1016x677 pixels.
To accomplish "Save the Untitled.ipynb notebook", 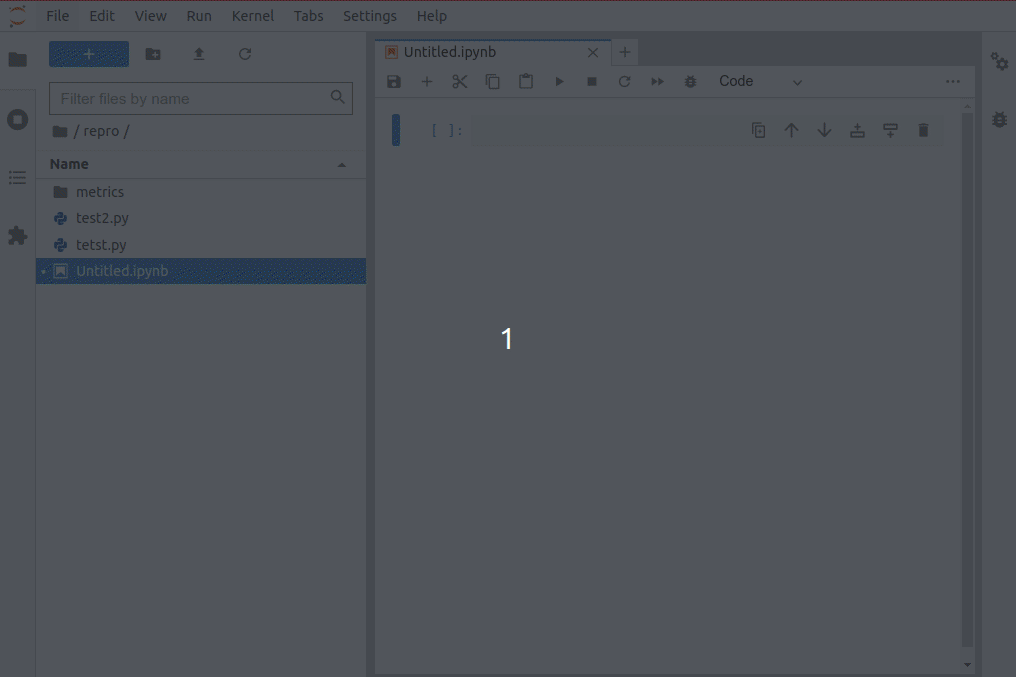I will pos(393,81).
